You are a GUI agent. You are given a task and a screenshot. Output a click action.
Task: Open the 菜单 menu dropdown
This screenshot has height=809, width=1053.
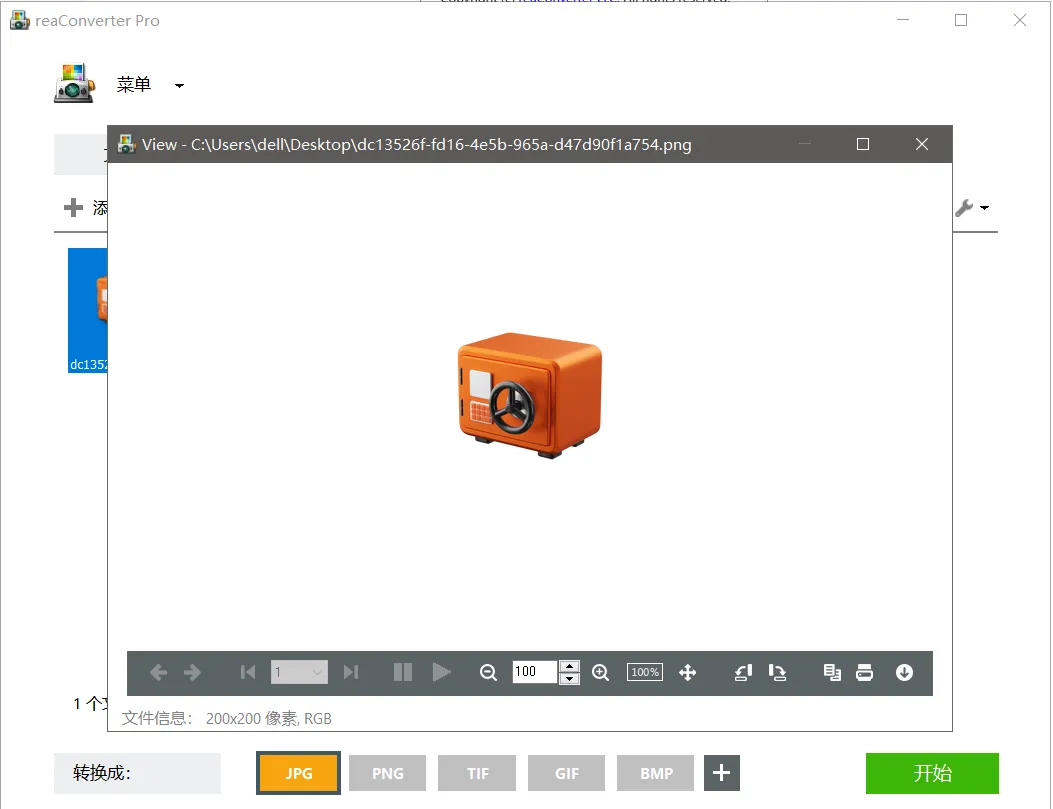(x=150, y=85)
